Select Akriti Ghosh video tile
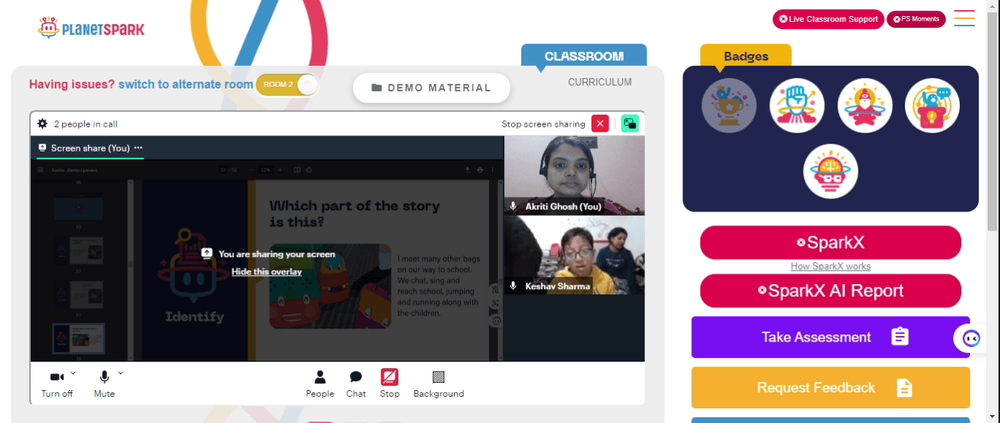Viewport: 1000px width, 423px height. tap(574, 175)
